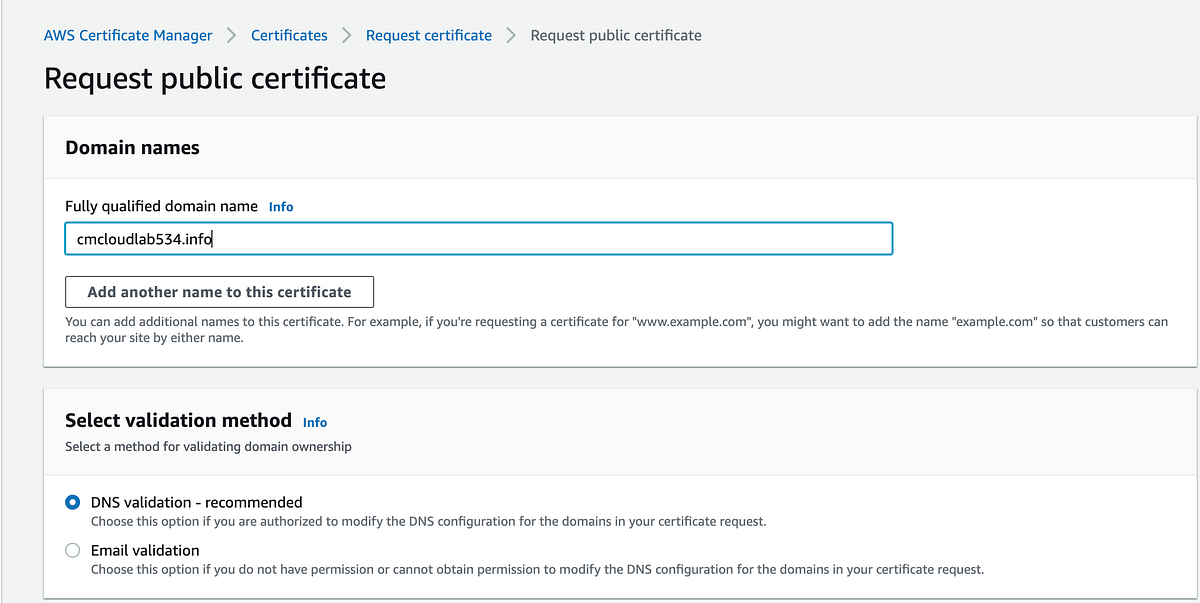Click the Request public certificate page title

pyautogui.click(x=215, y=78)
